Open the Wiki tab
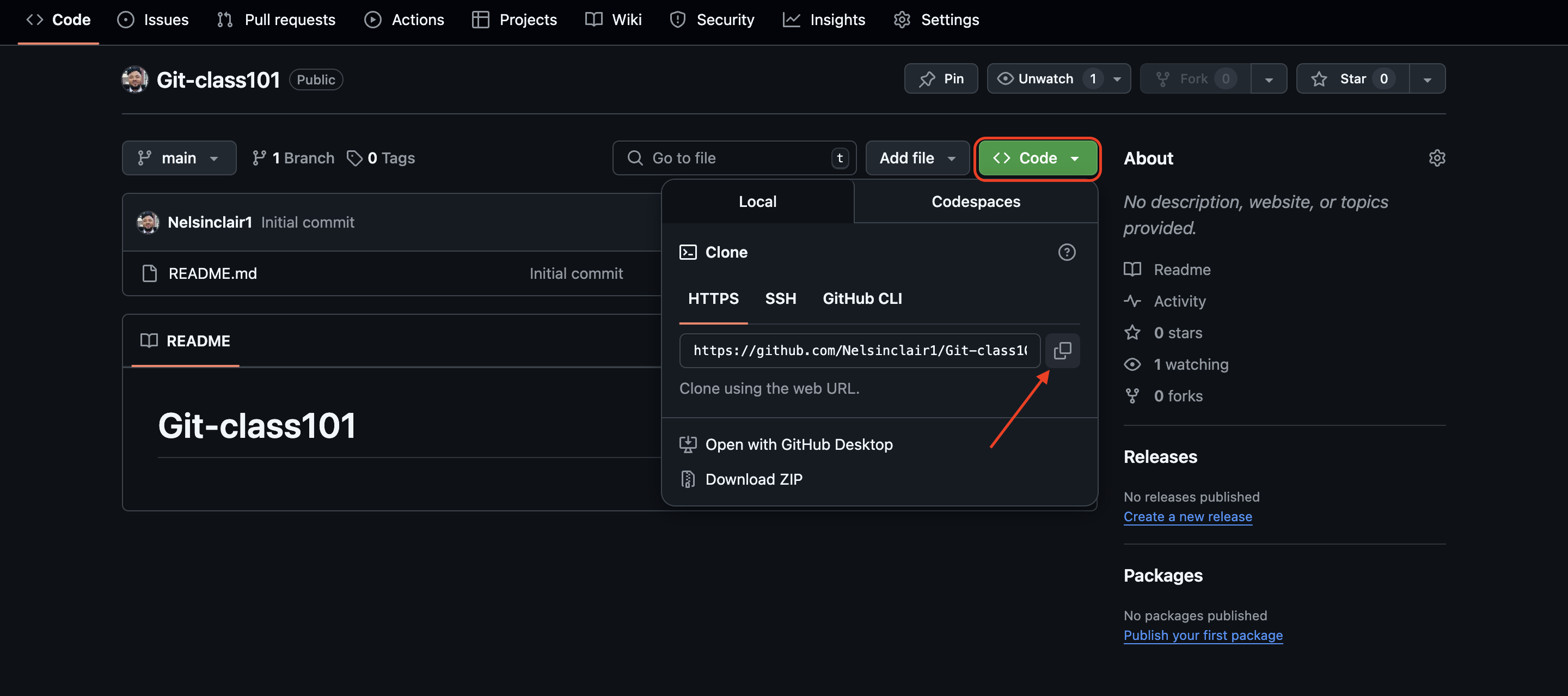 coord(614,20)
